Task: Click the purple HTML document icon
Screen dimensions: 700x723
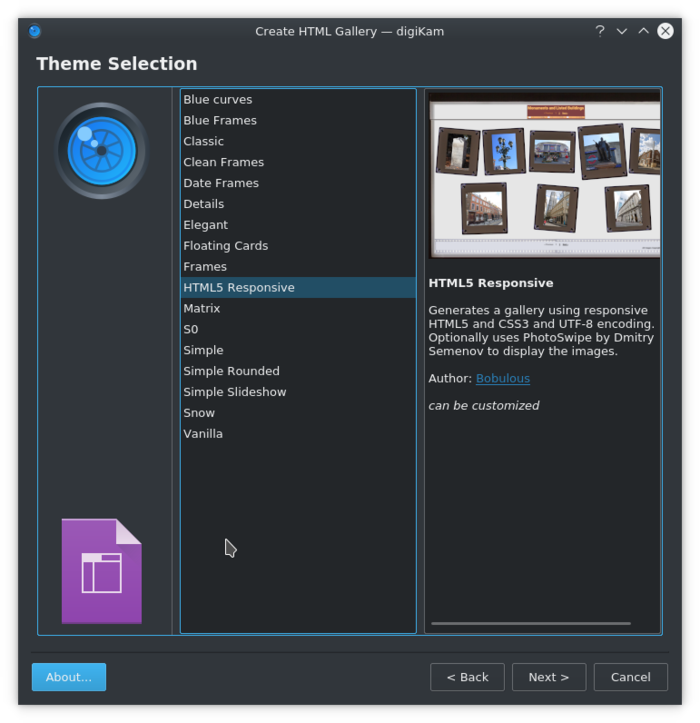Action: click(x=101, y=571)
